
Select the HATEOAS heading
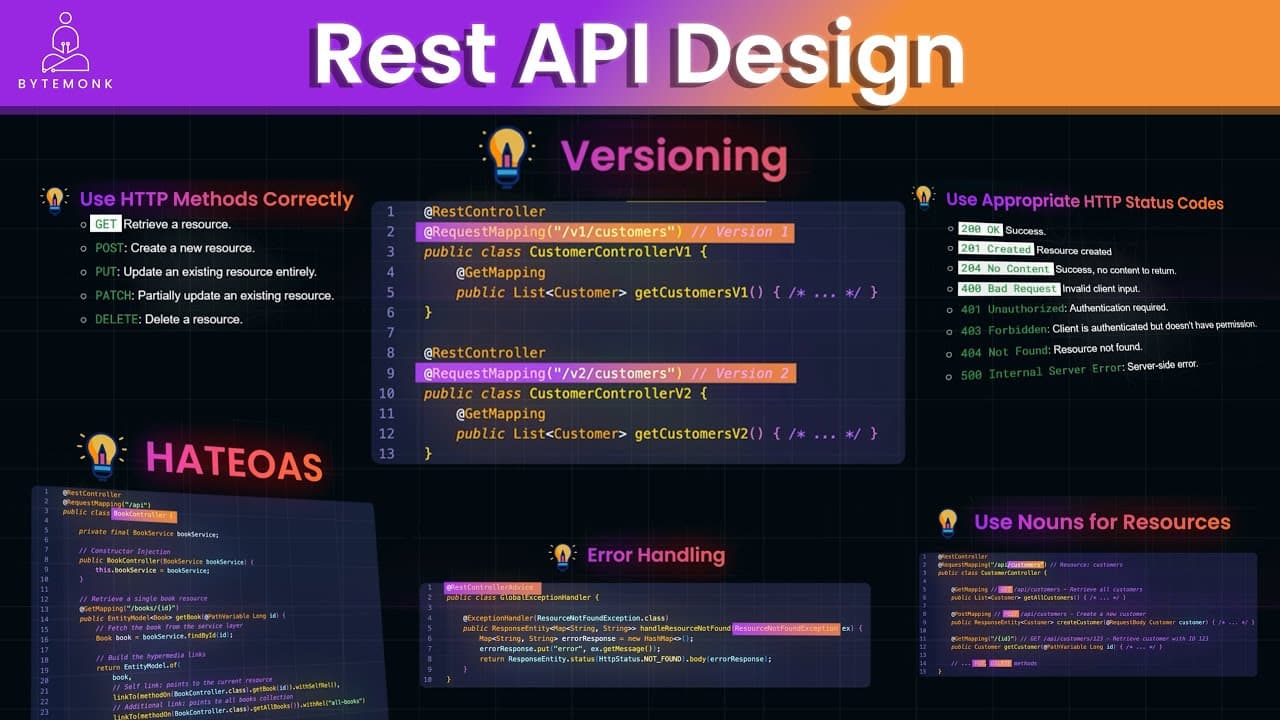[235, 461]
